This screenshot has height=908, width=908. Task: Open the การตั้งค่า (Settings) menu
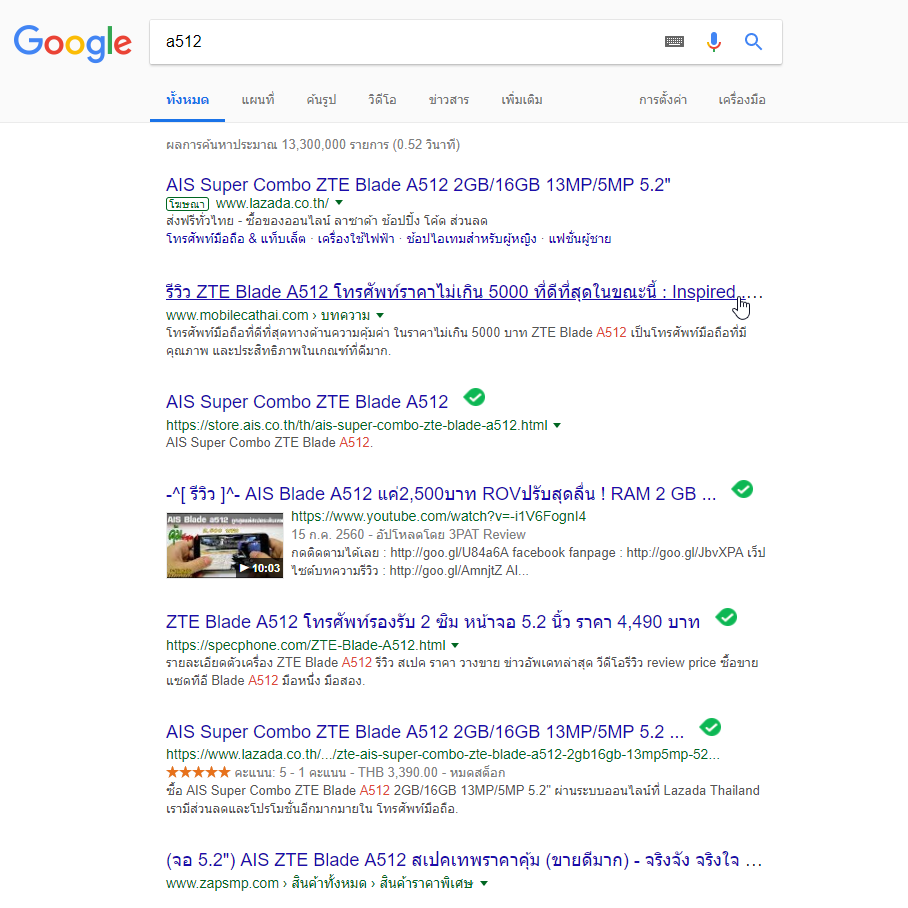pyautogui.click(x=663, y=100)
